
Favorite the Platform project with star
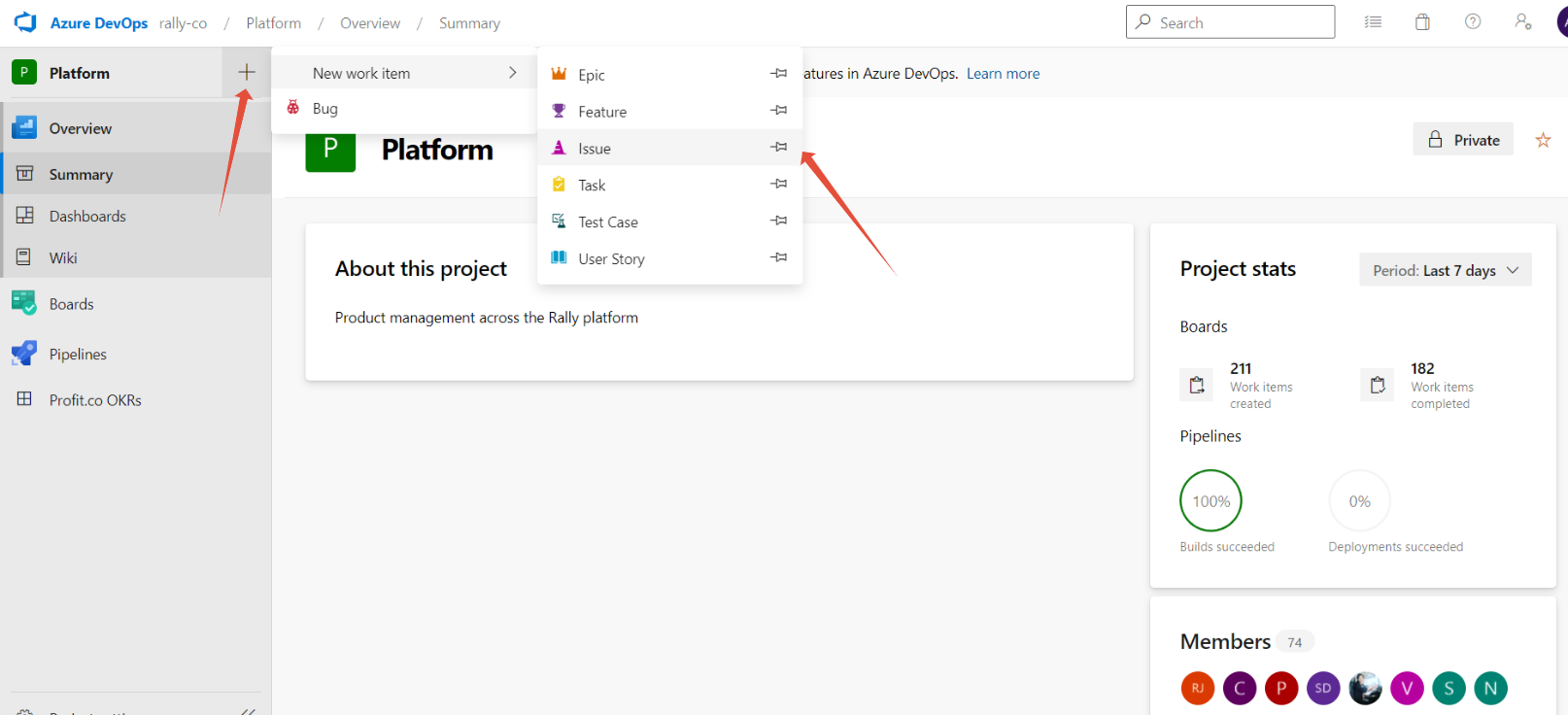pos(1543,140)
